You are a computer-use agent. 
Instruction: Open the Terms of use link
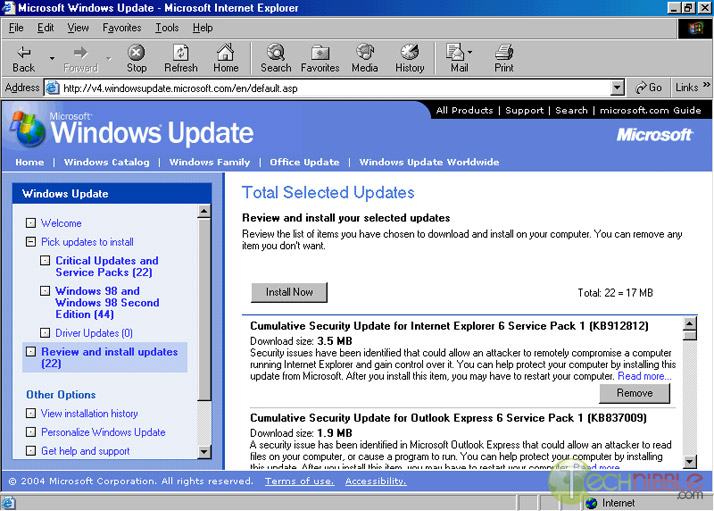tap(300, 481)
